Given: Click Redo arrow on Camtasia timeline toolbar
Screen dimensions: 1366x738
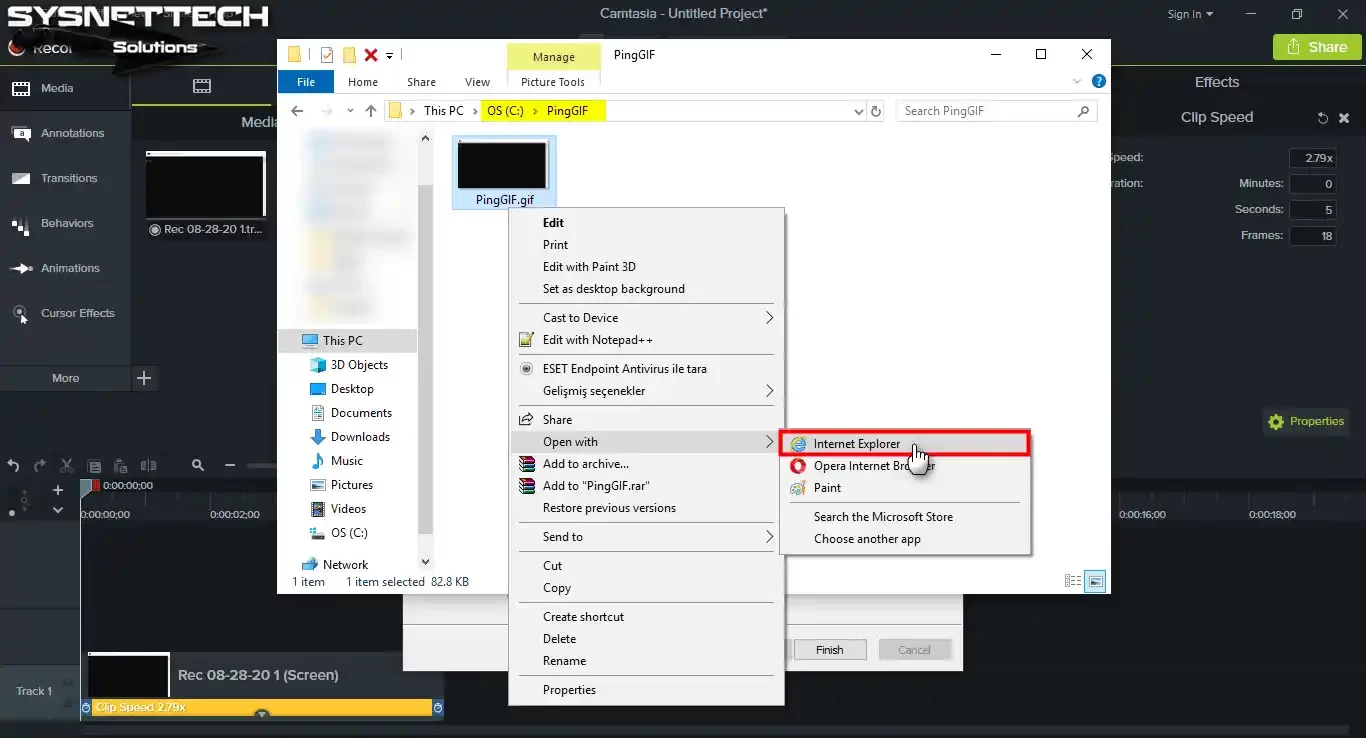Looking at the screenshot, I should [x=40, y=466].
